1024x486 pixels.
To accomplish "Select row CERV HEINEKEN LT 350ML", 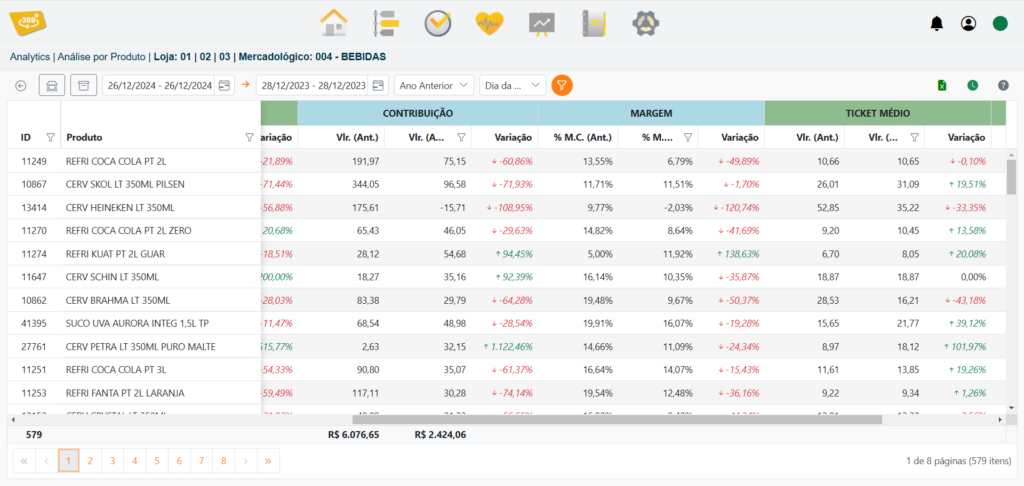I will pos(507,208).
